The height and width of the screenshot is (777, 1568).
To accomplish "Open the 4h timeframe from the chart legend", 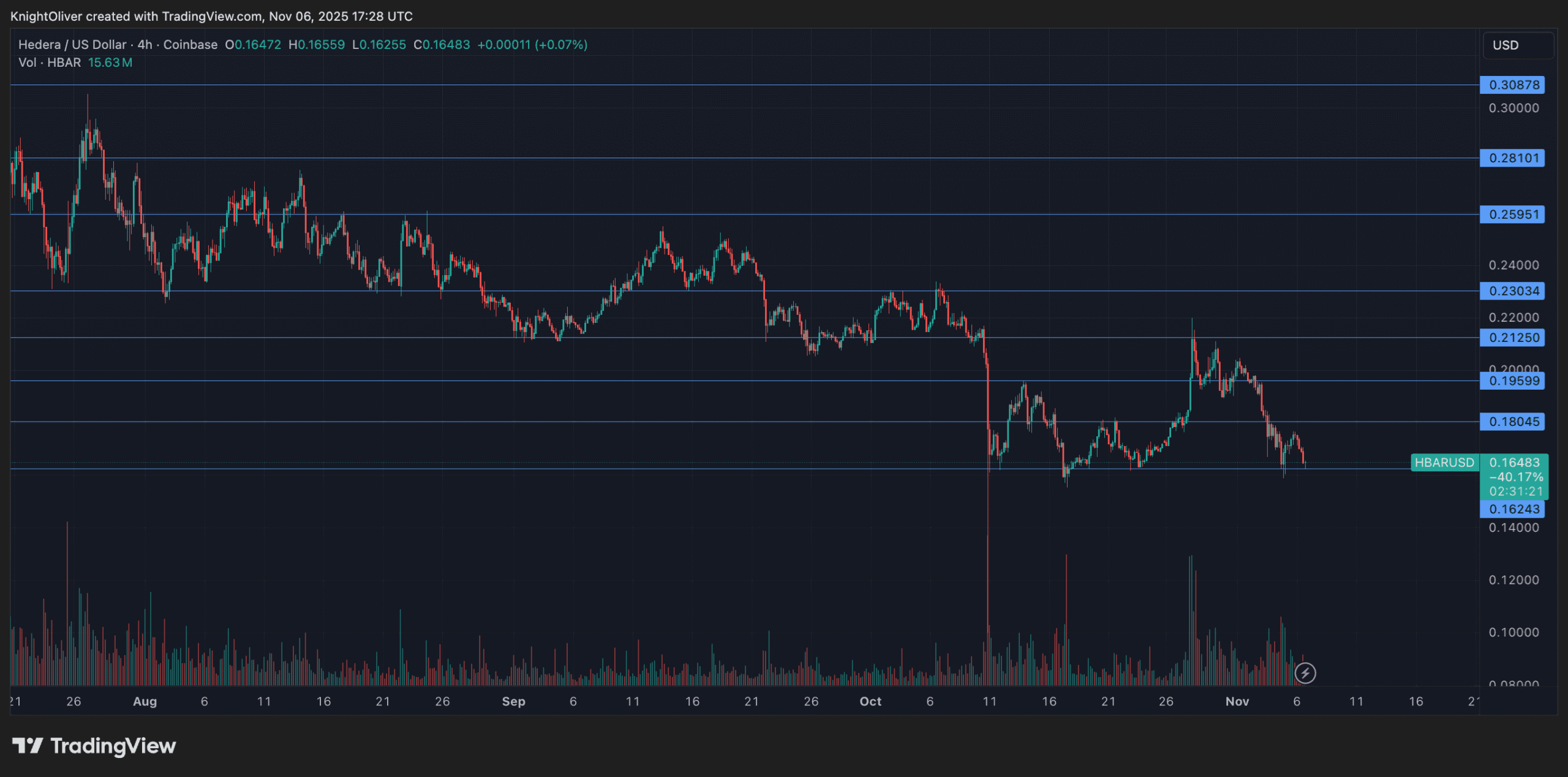I will pyautogui.click(x=144, y=44).
